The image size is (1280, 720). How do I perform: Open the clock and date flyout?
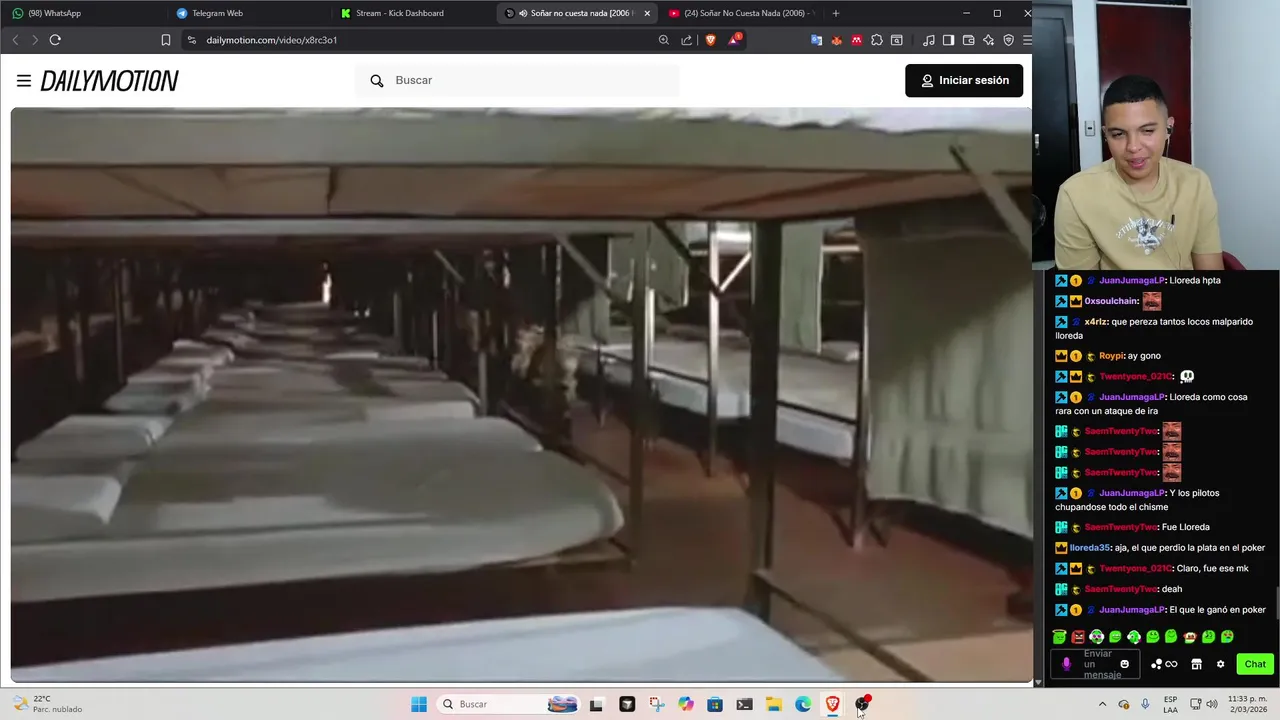pyautogui.click(x=1248, y=704)
